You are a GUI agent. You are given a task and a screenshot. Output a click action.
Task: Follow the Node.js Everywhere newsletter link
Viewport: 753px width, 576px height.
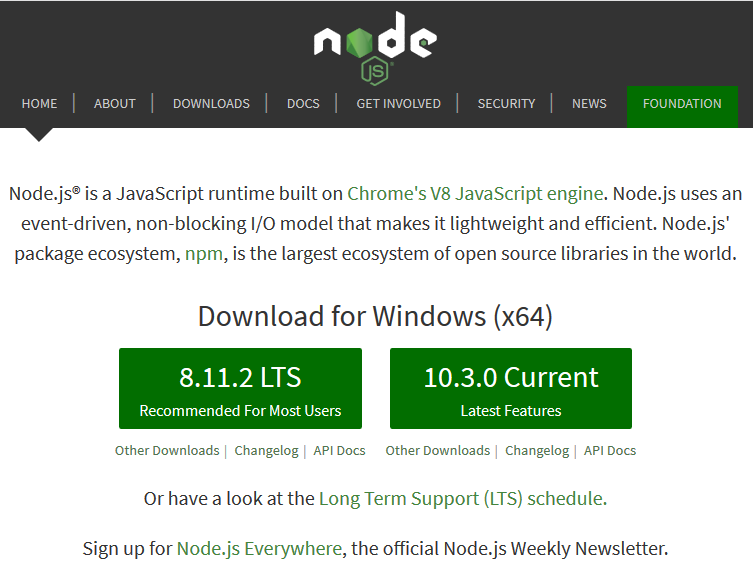tap(259, 549)
